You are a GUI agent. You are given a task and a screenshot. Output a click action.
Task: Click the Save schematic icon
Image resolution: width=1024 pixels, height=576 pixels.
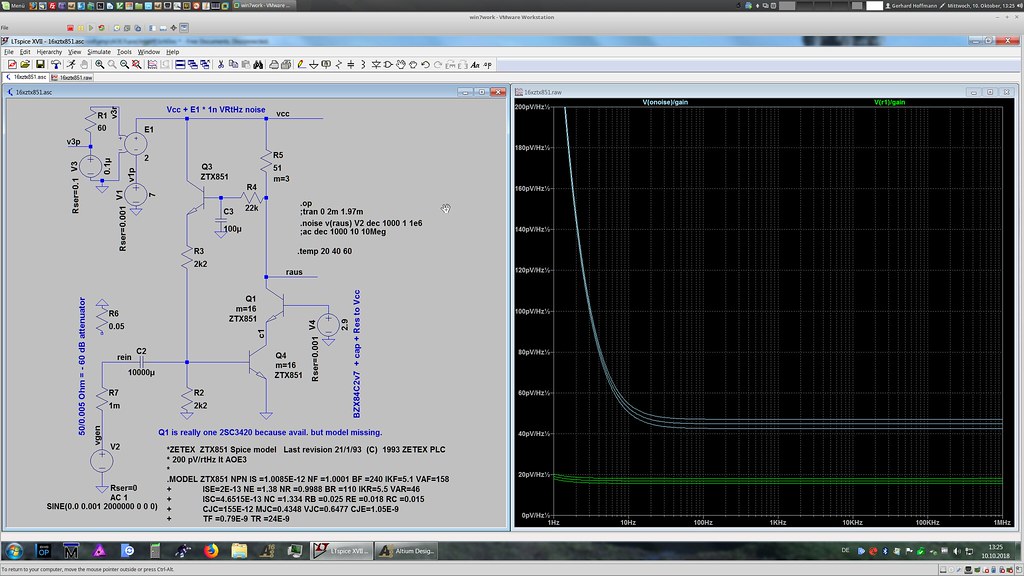41,64
